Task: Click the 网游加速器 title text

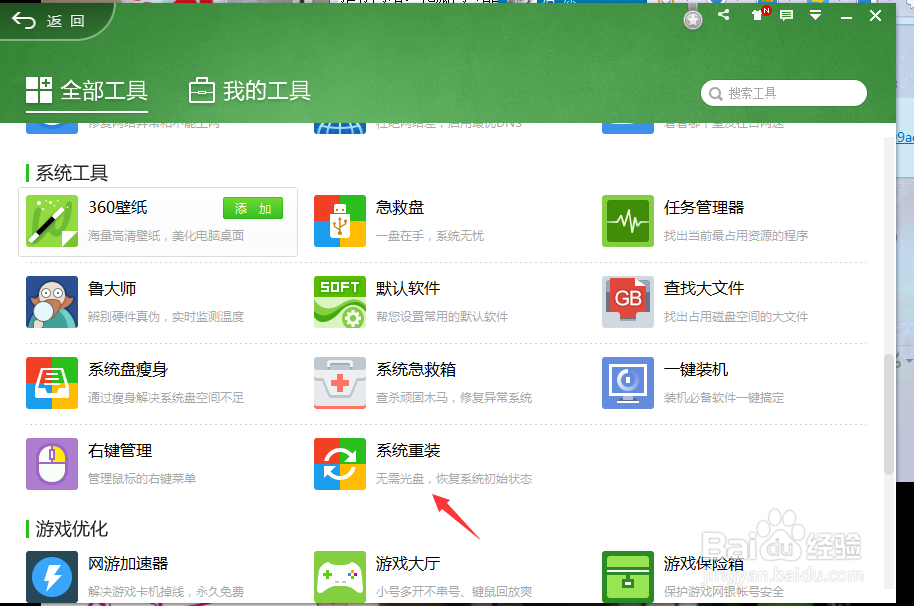Action: click(x=128, y=563)
